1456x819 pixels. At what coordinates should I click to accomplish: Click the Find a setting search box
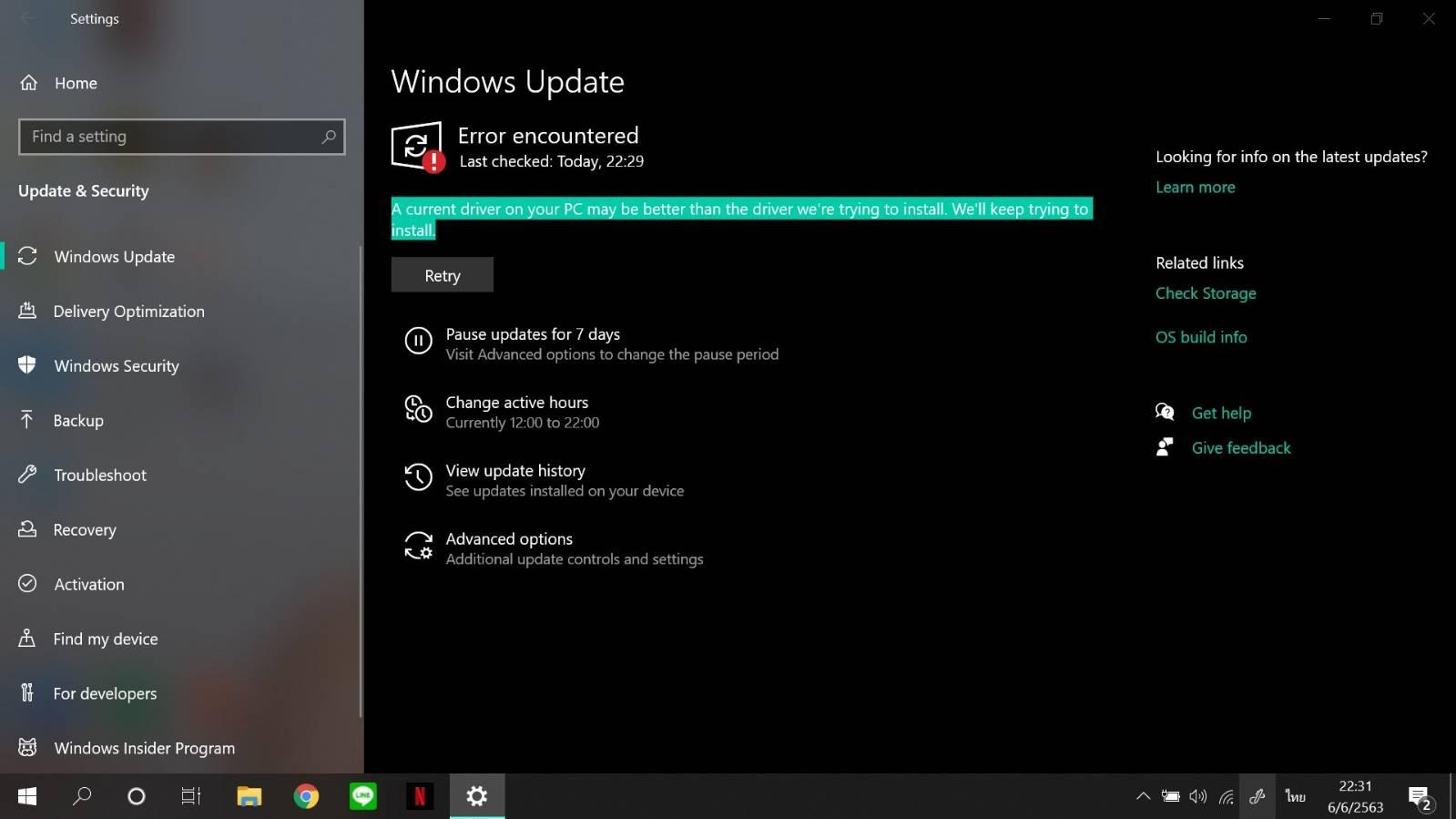(x=182, y=137)
